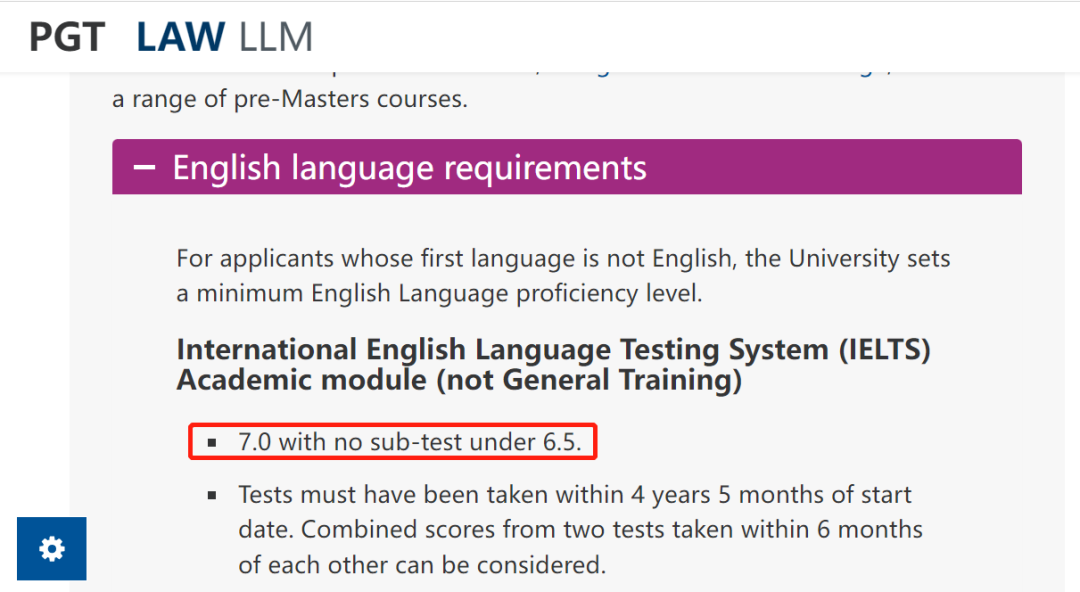The image size is (1080, 592).
Task: Click the of each other can be considered line
Action: point(422,565)
